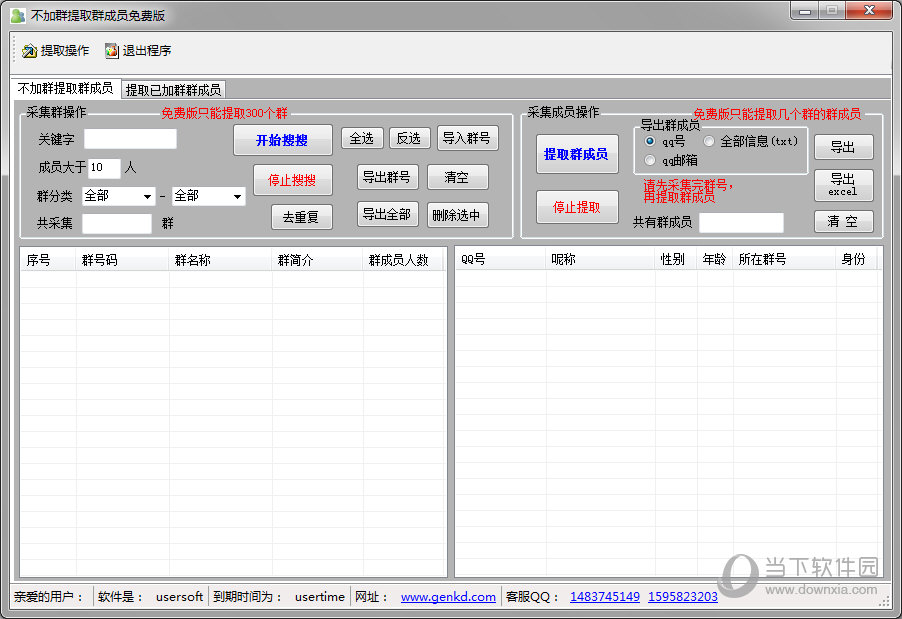Switch to 提取已加群群成员 tab
The width and height of the screenshot is (902, 619).
tap(173, 90)
